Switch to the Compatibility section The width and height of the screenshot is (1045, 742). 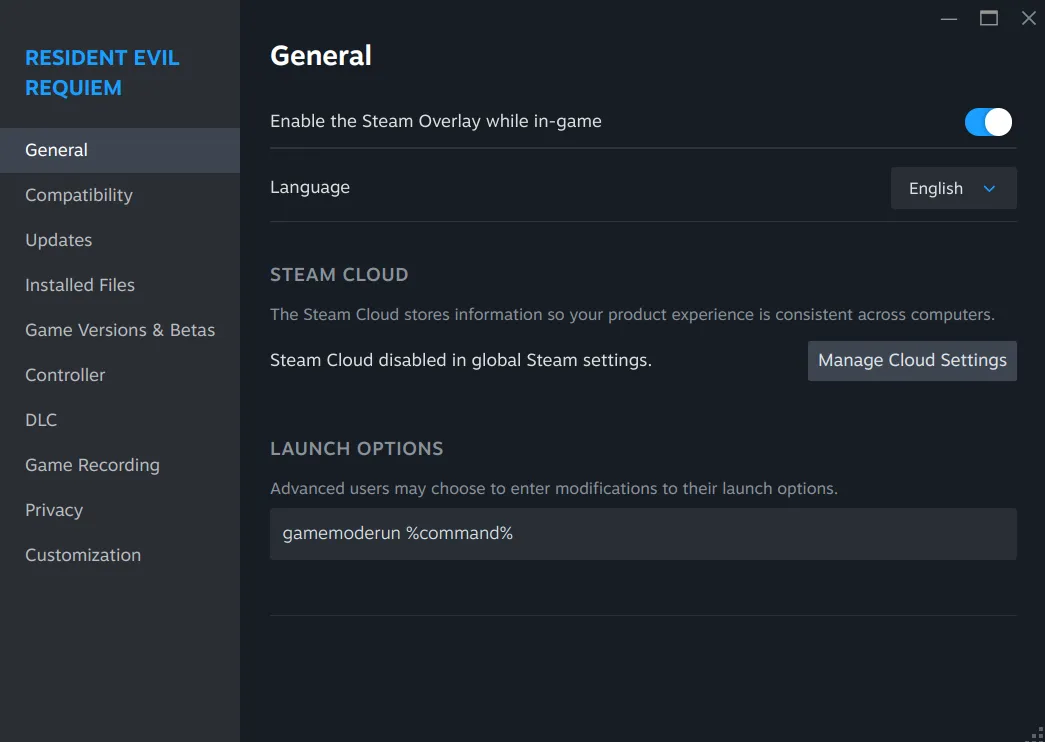click(x=79, y=195)
